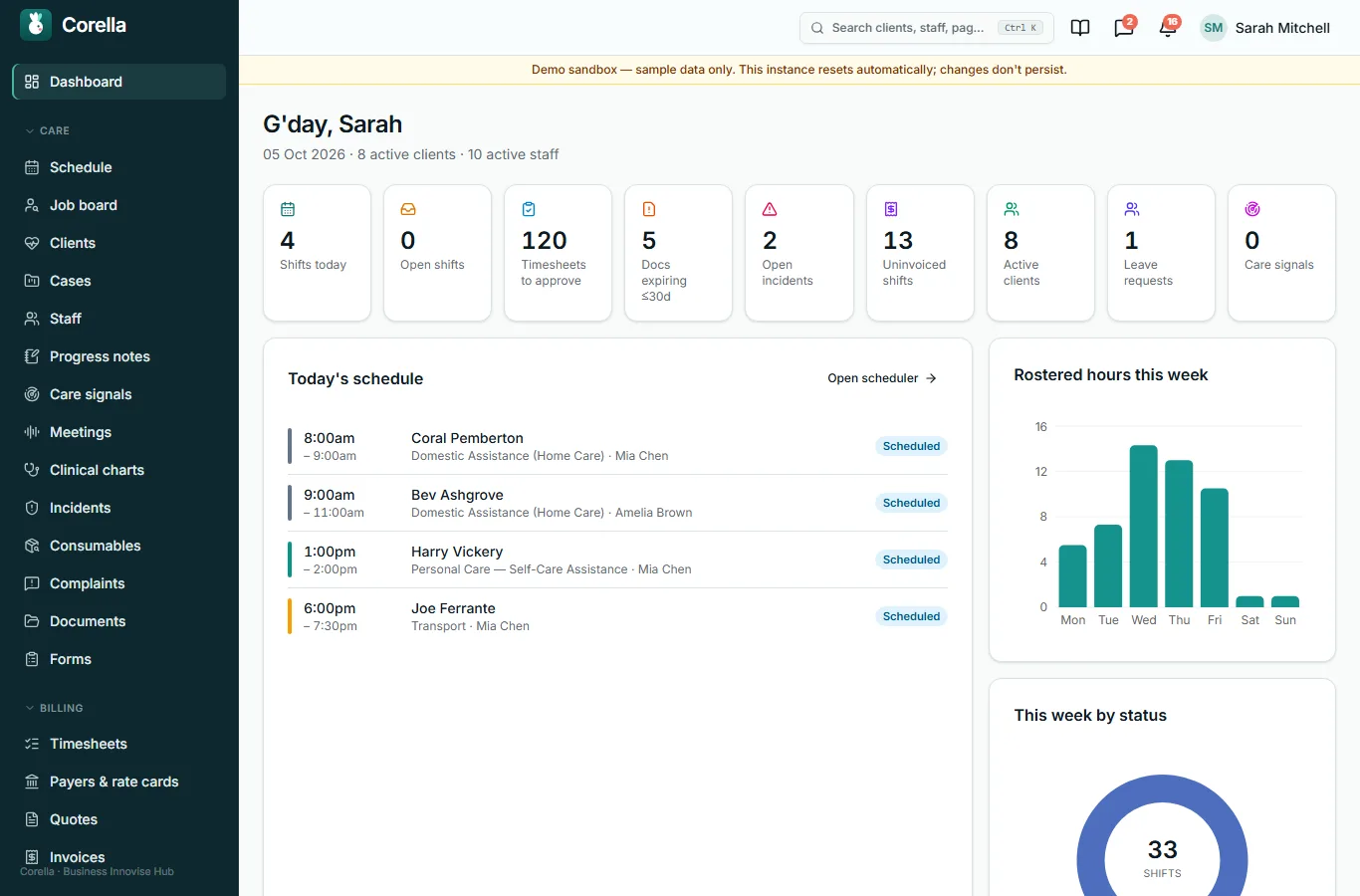This screenshot has height=896, width=1360.
Task: Click the Clinical charts stethoscope icon
Action: tap(32, 470)
